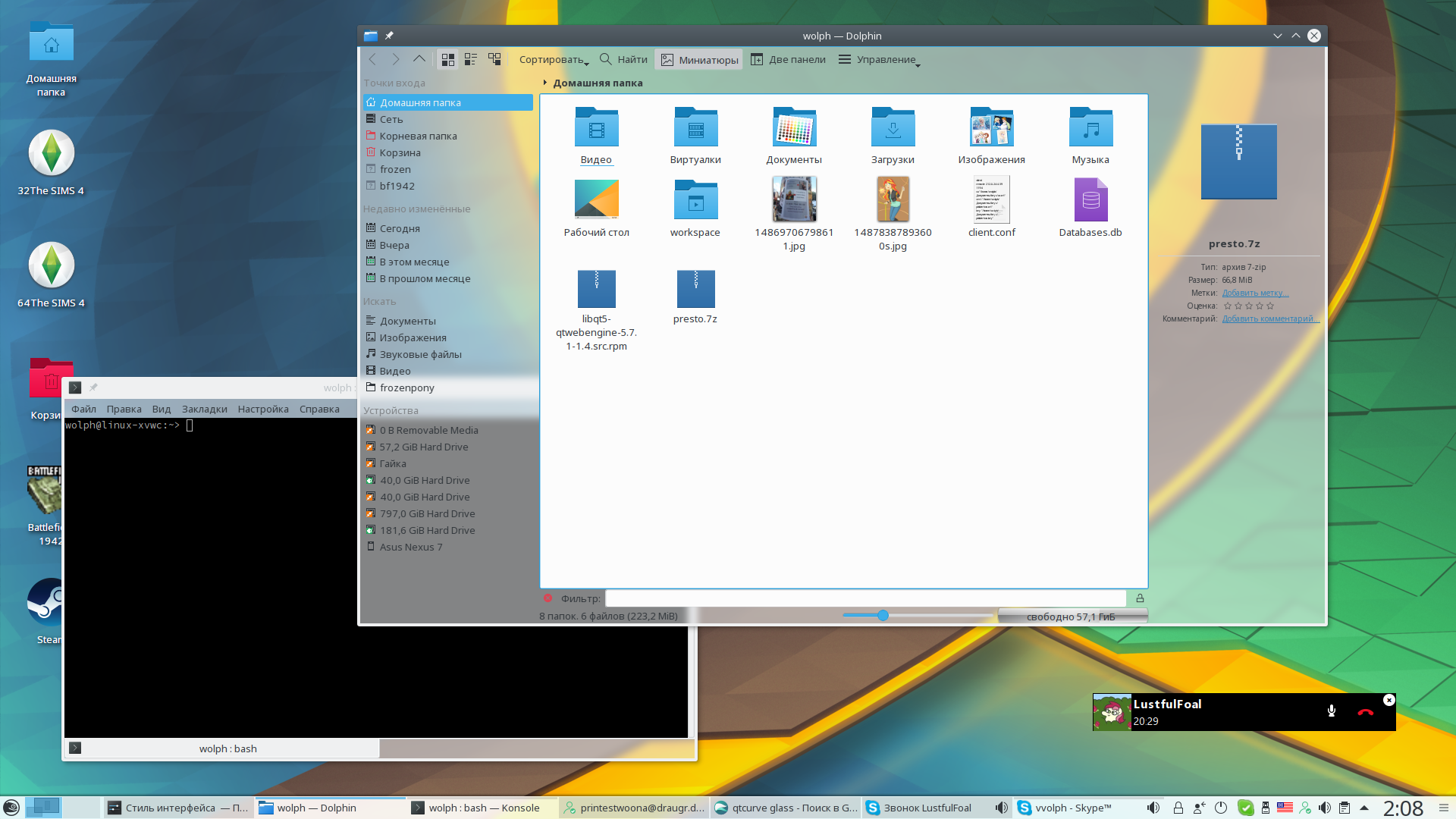Click Добавить метку link in info panel

click(x=1255, y=293)
